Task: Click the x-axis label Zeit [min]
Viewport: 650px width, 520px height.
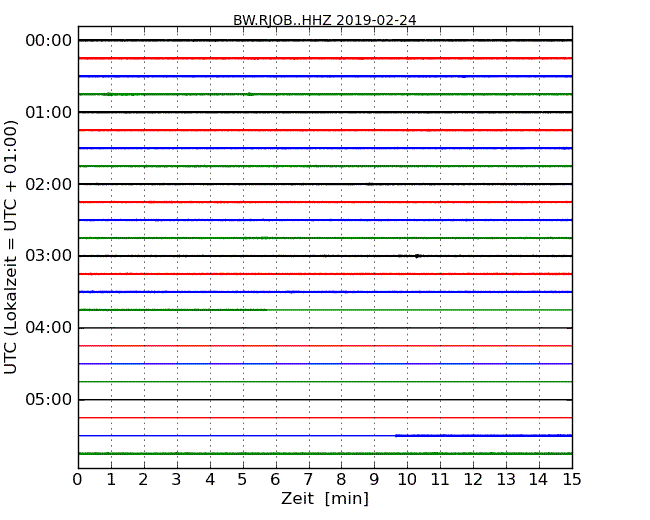Action: tap(325, 498)
